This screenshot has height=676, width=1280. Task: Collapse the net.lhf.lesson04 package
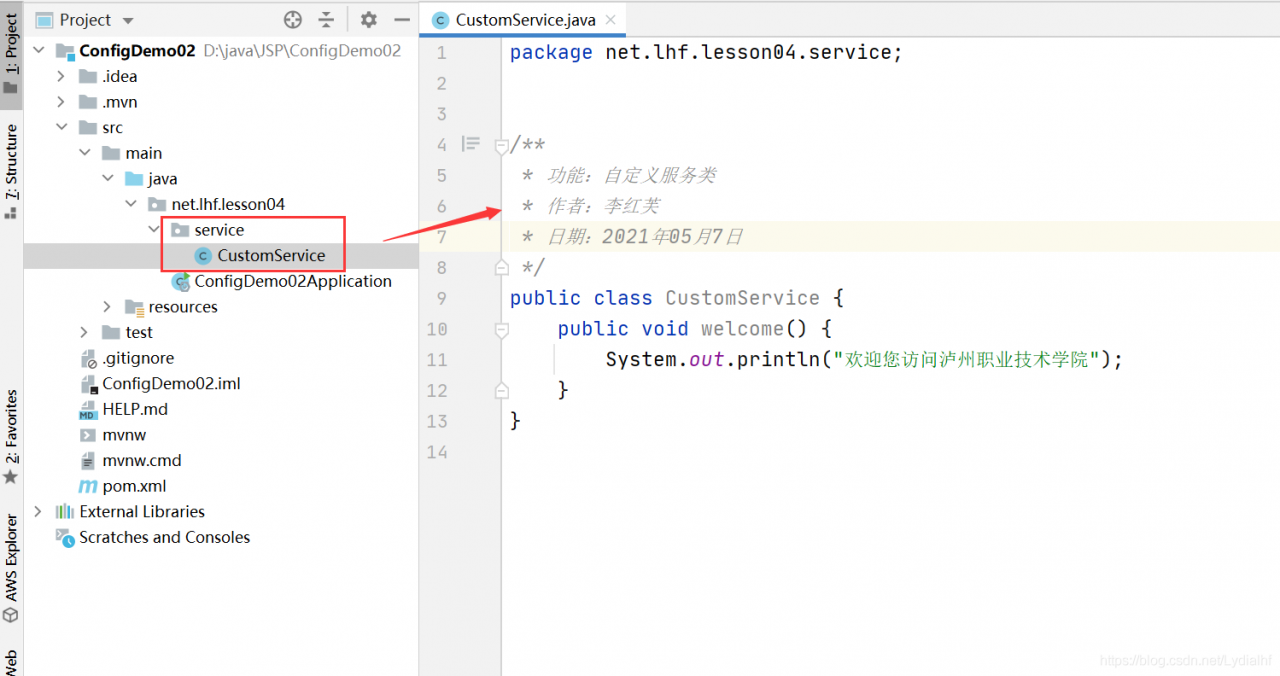(x=131, y=204)
